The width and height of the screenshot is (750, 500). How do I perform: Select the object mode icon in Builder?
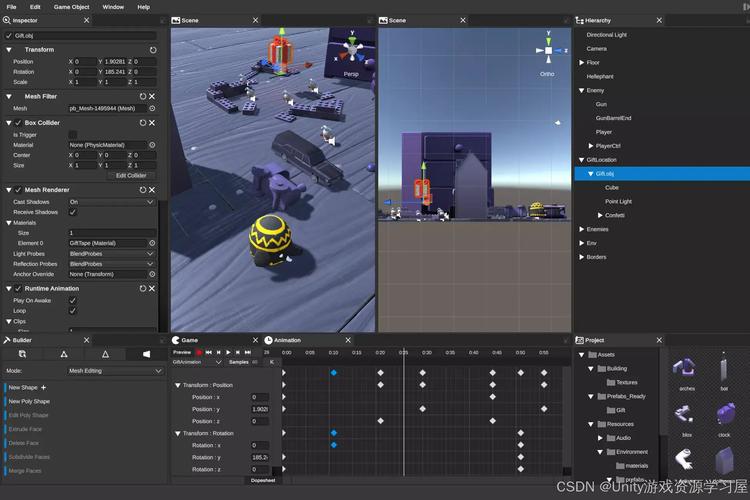pos(22,354)
